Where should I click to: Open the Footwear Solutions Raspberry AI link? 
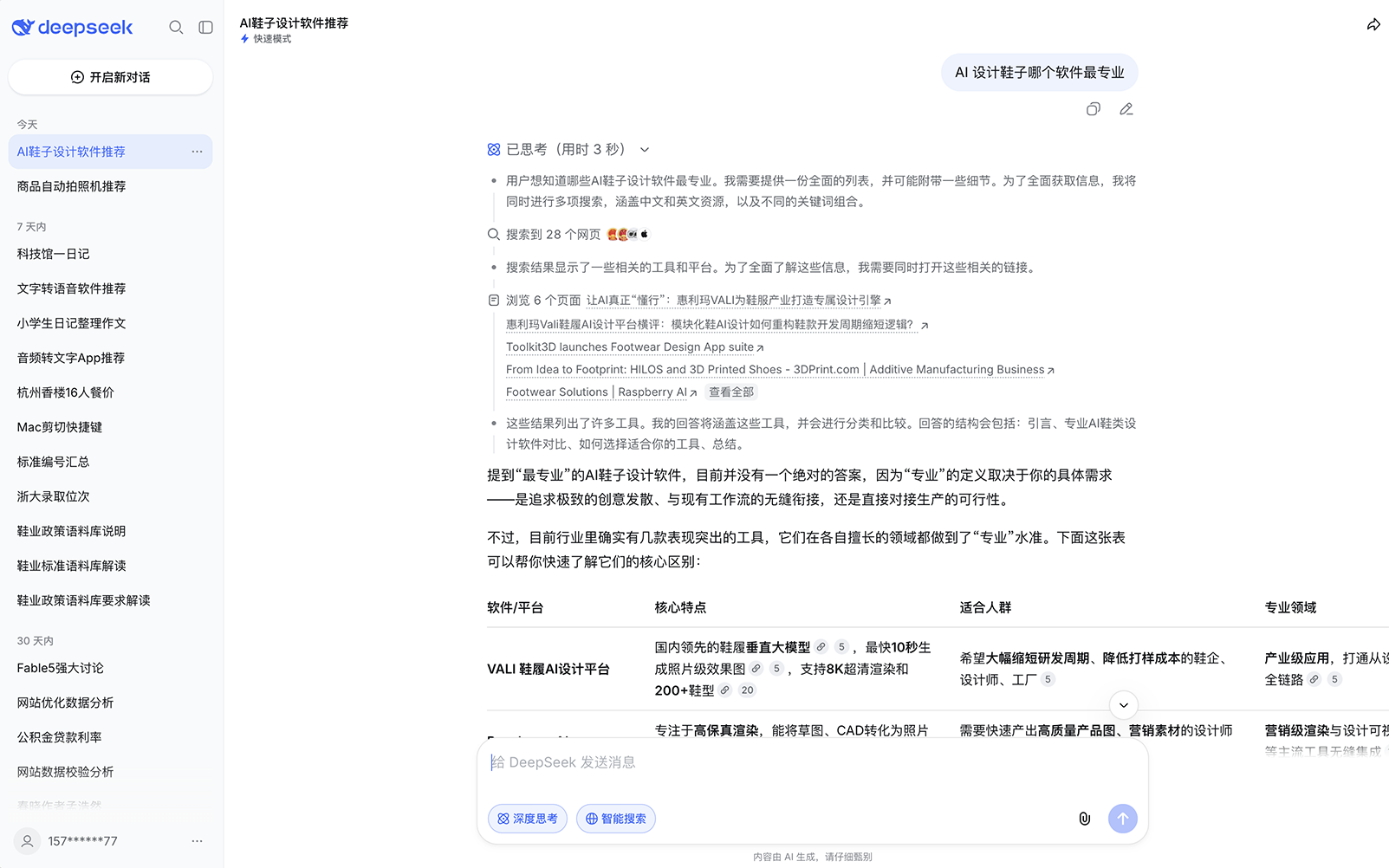pos(601,392)
